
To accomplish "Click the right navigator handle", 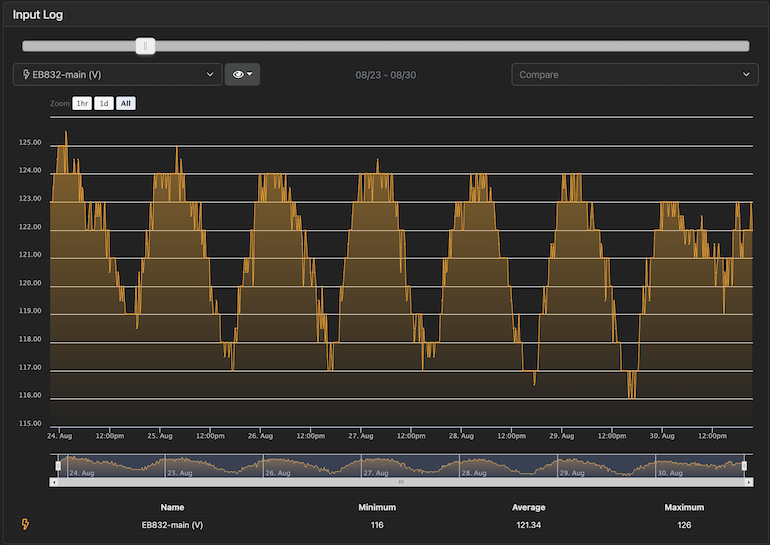I will pyautogui.click(x=744, y=465).
